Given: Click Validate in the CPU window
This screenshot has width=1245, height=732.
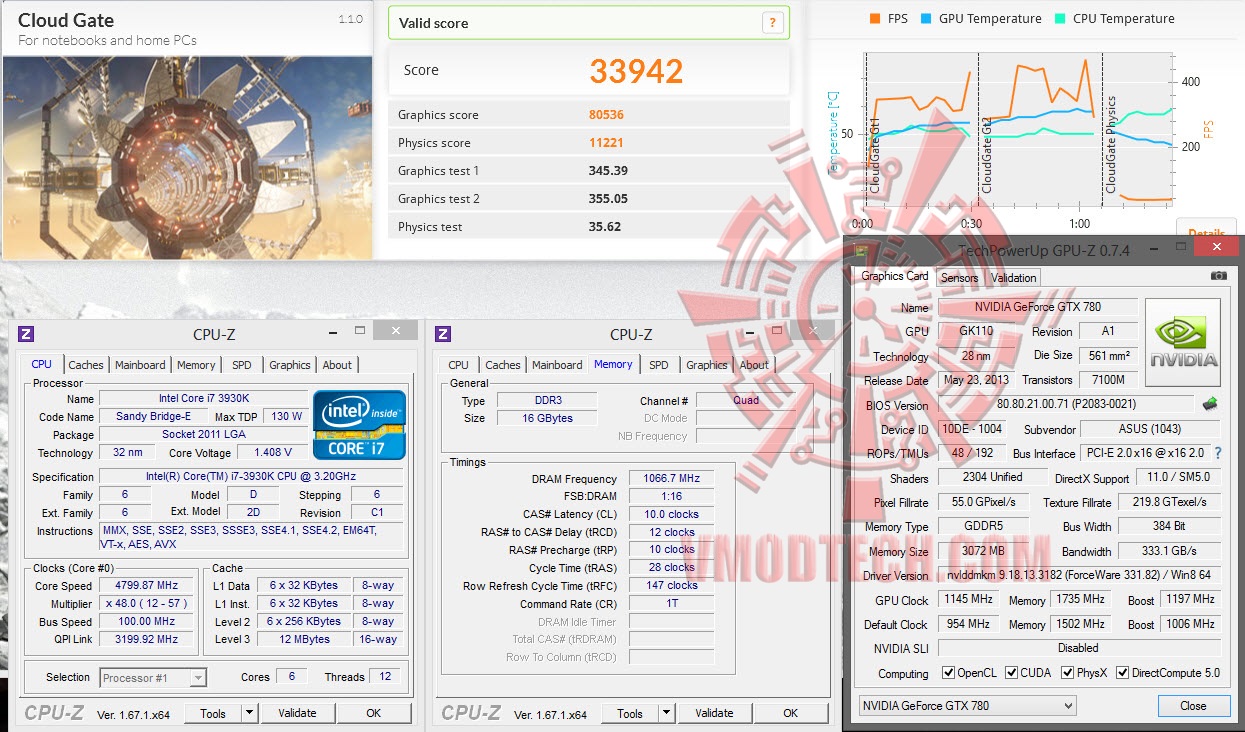Looking at the screenshot, I should (297, 713).
